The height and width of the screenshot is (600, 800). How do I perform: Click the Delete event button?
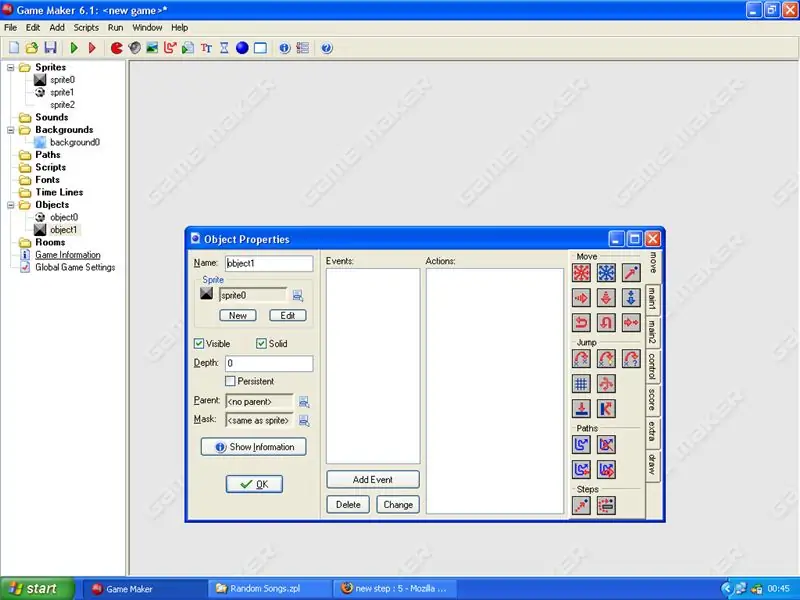click(x=348, y=505)
